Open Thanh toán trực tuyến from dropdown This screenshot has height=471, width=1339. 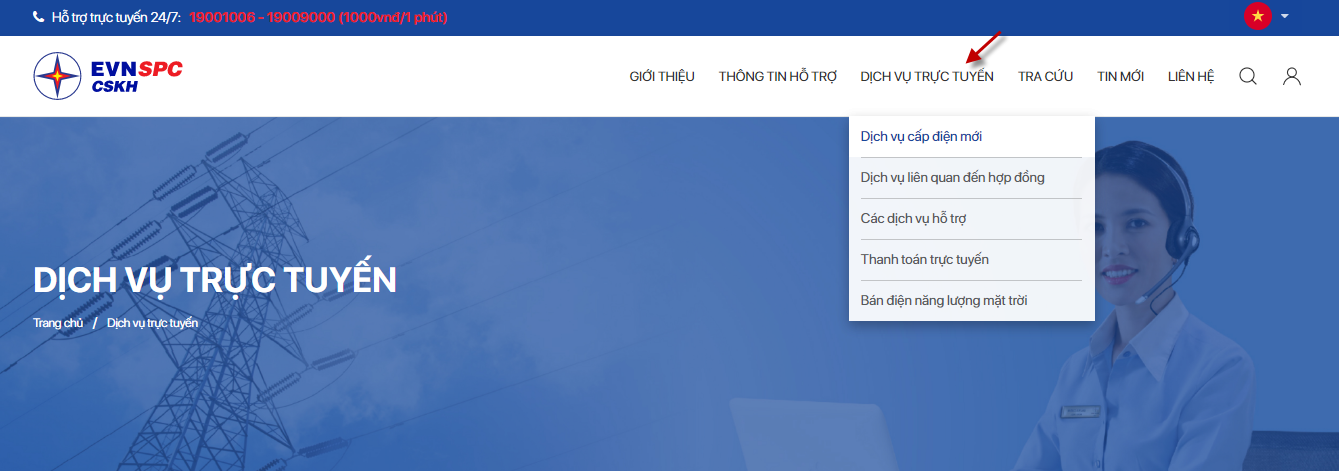pyautogui.click(x=924, y=259)
